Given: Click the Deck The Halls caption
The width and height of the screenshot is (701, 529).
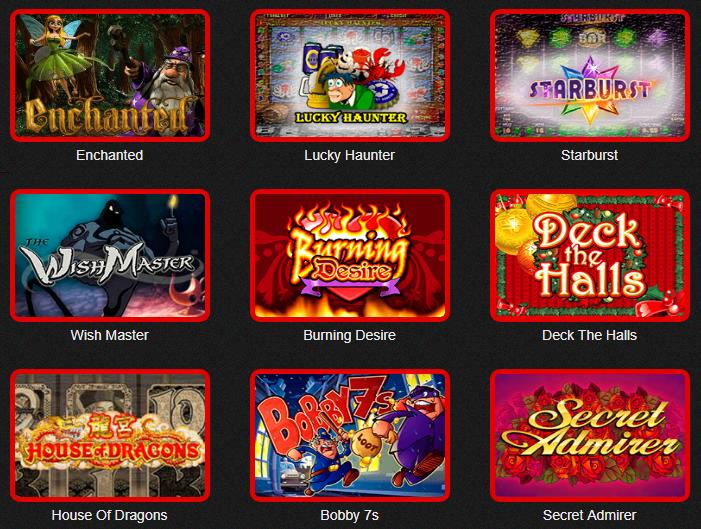Looking at the screenshot, I should pyautogui.click(x=589, y=335).
